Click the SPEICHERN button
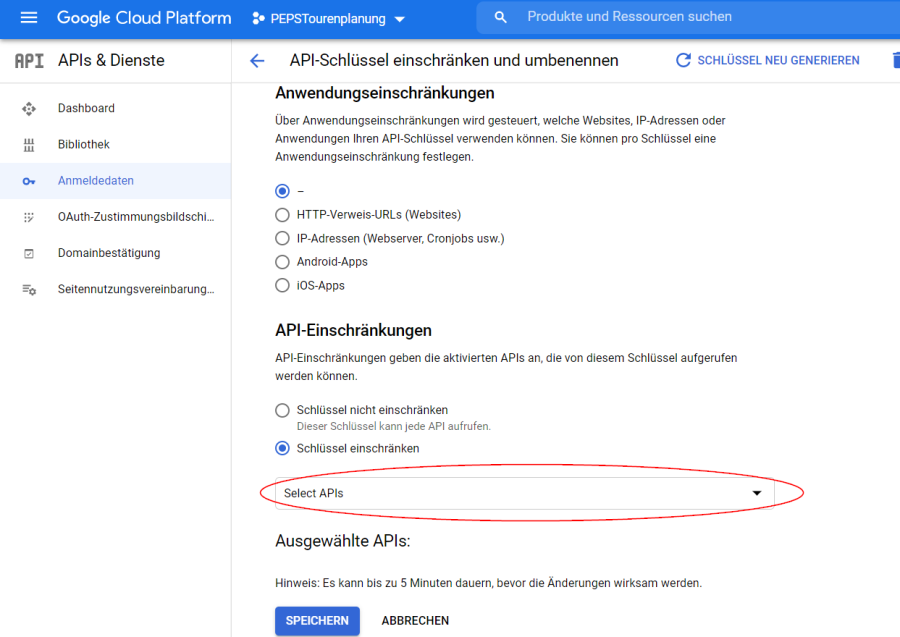 (317, 621)
